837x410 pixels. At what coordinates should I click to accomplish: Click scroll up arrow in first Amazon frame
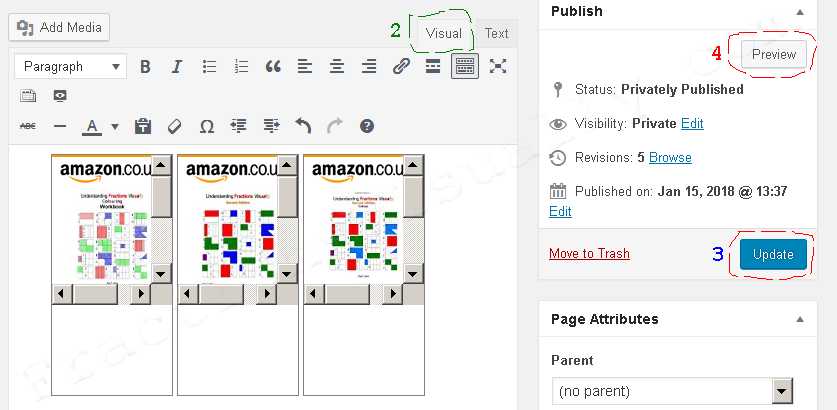(162, 166)
